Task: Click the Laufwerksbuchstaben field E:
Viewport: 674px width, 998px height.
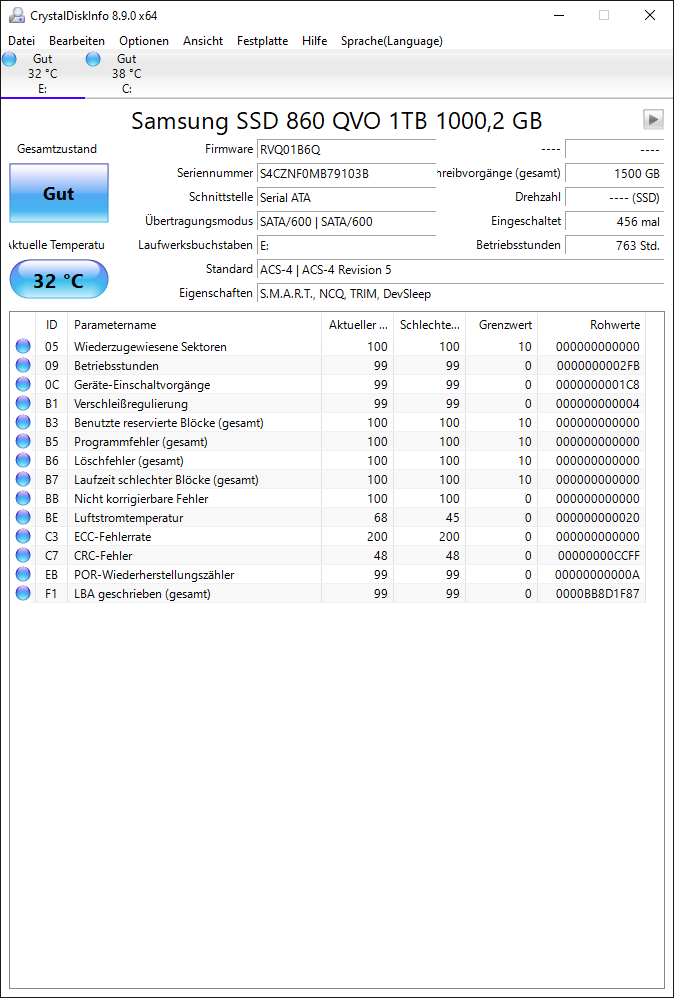Action: click(346, 246)
